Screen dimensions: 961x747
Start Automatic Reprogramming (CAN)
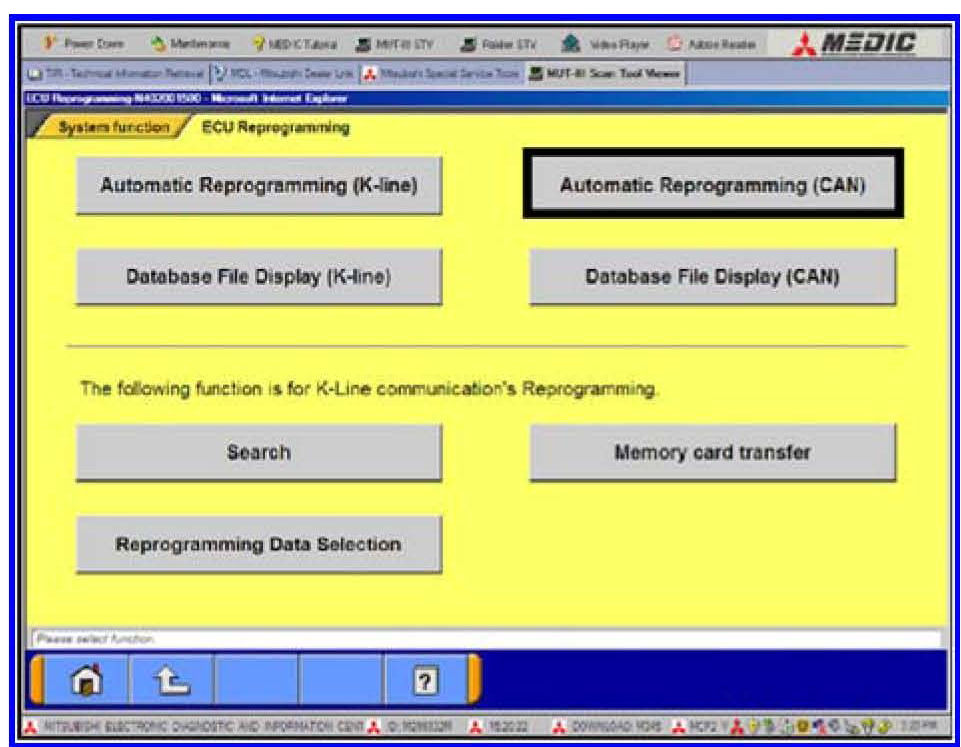click(712, 185)
